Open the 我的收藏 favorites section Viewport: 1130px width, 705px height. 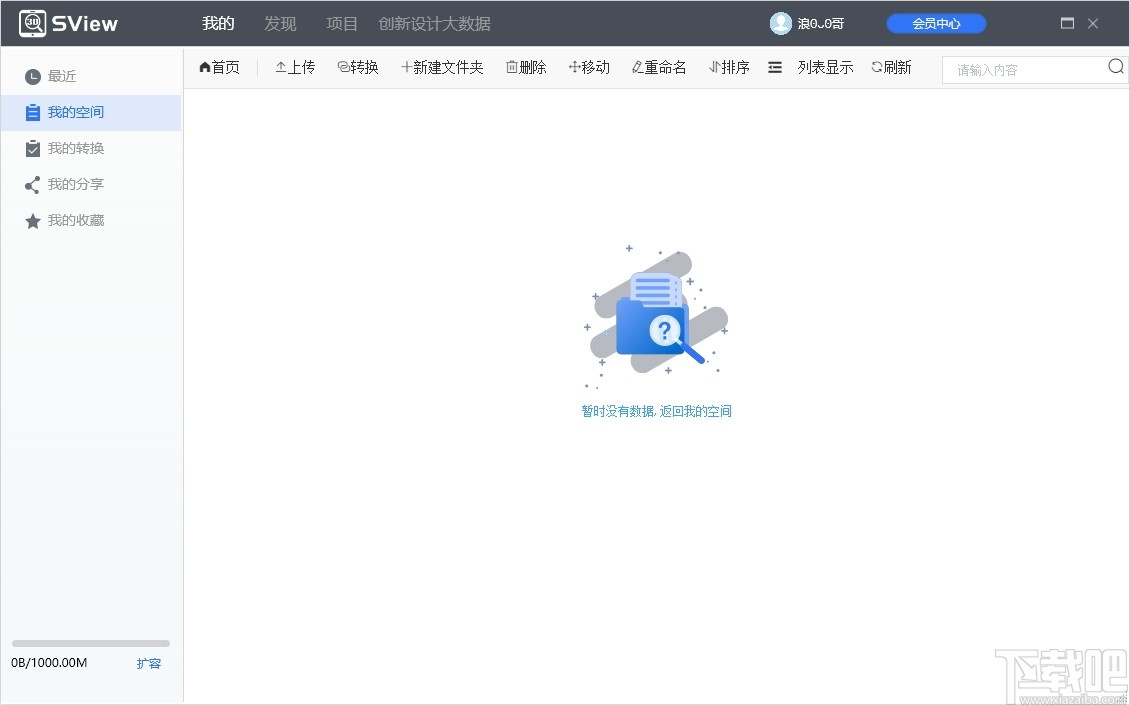(75, 220)
